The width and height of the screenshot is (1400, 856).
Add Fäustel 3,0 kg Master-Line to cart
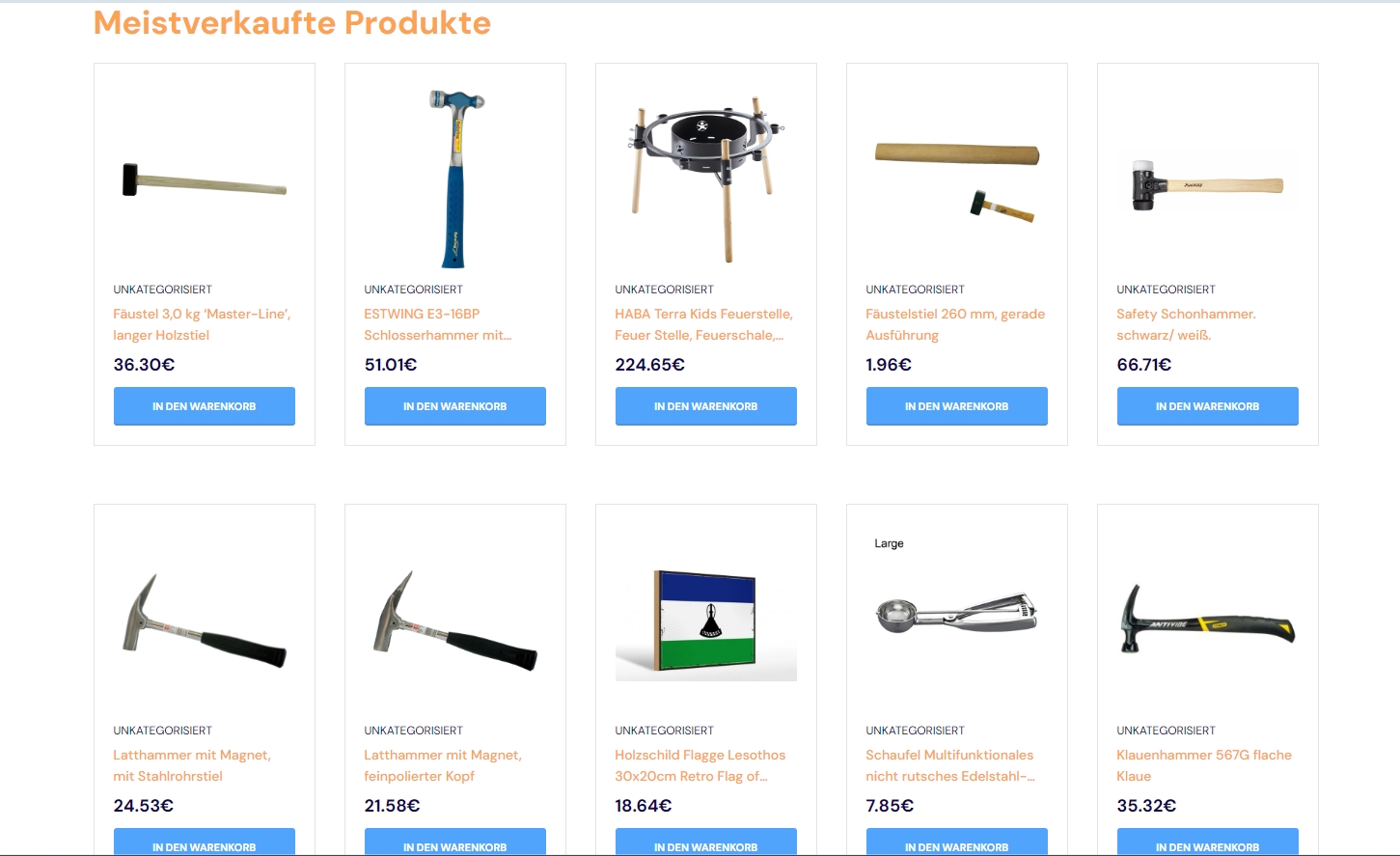coord(205,406)
